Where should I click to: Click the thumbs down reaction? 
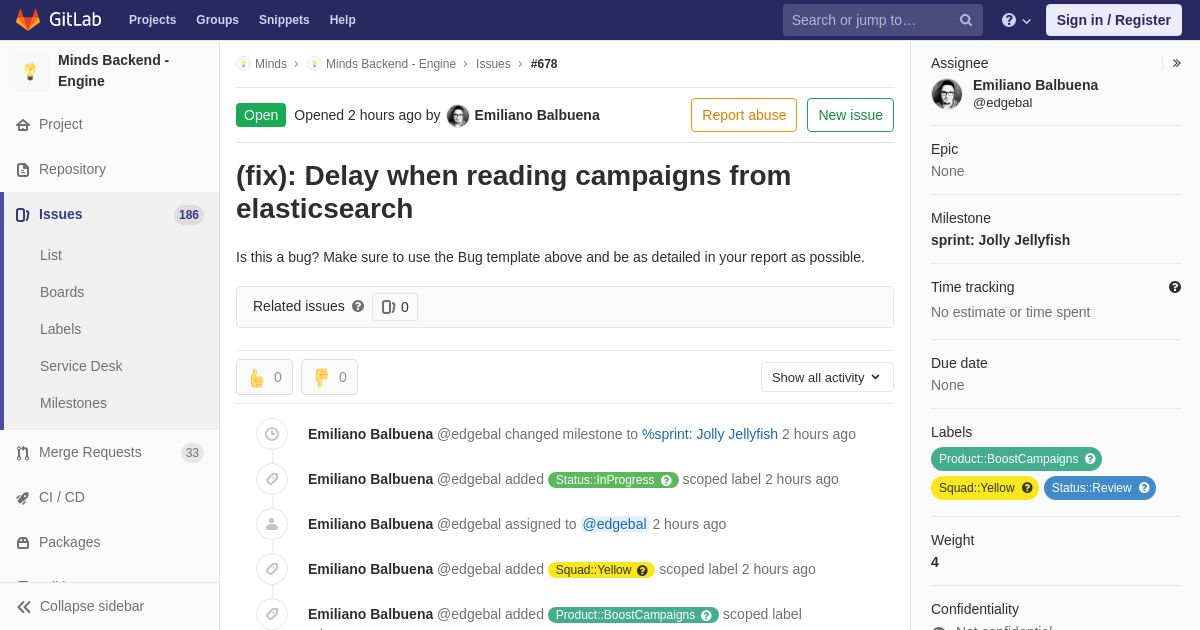[x=329, y=377]
